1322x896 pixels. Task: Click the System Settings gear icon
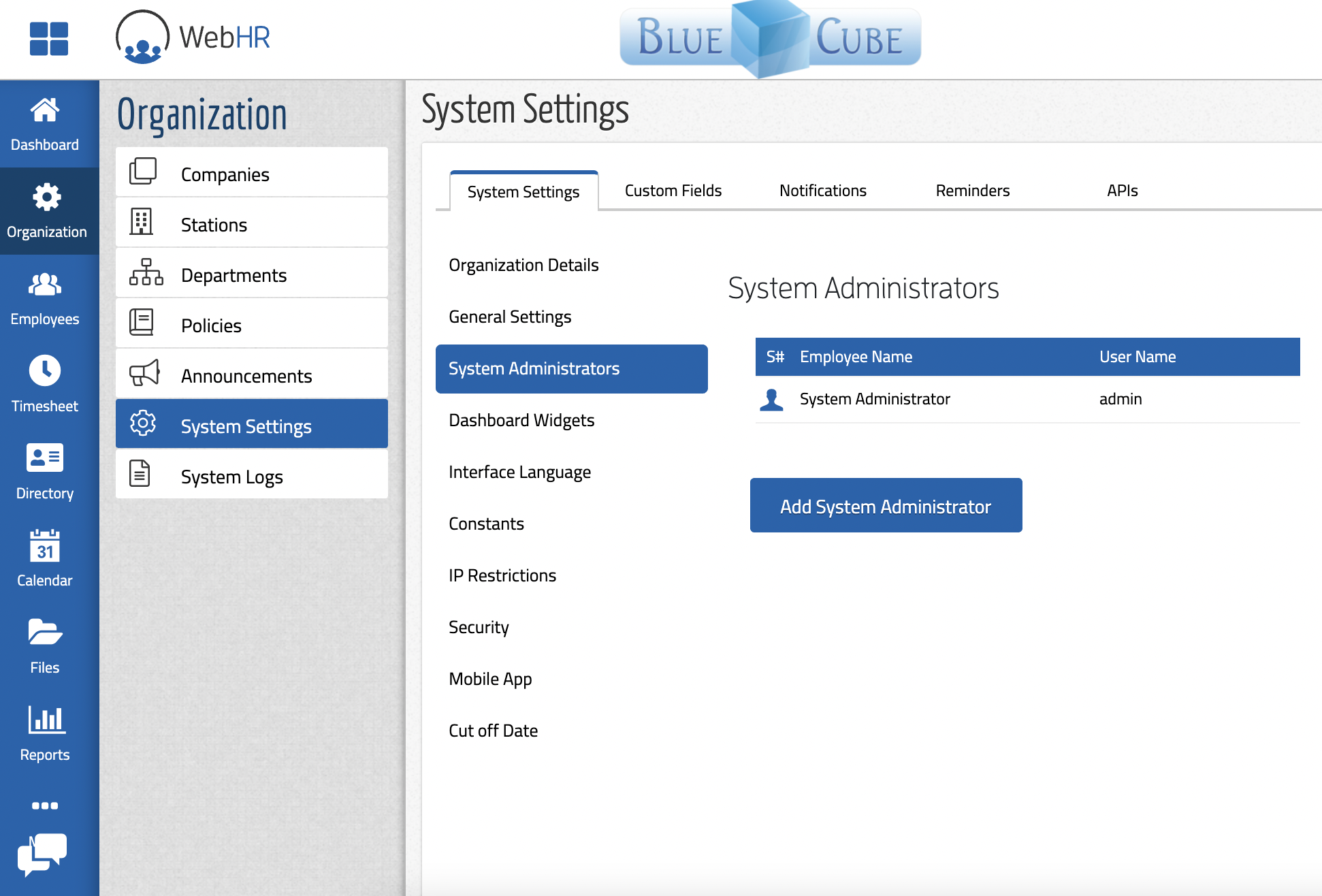tap(143, 423)
